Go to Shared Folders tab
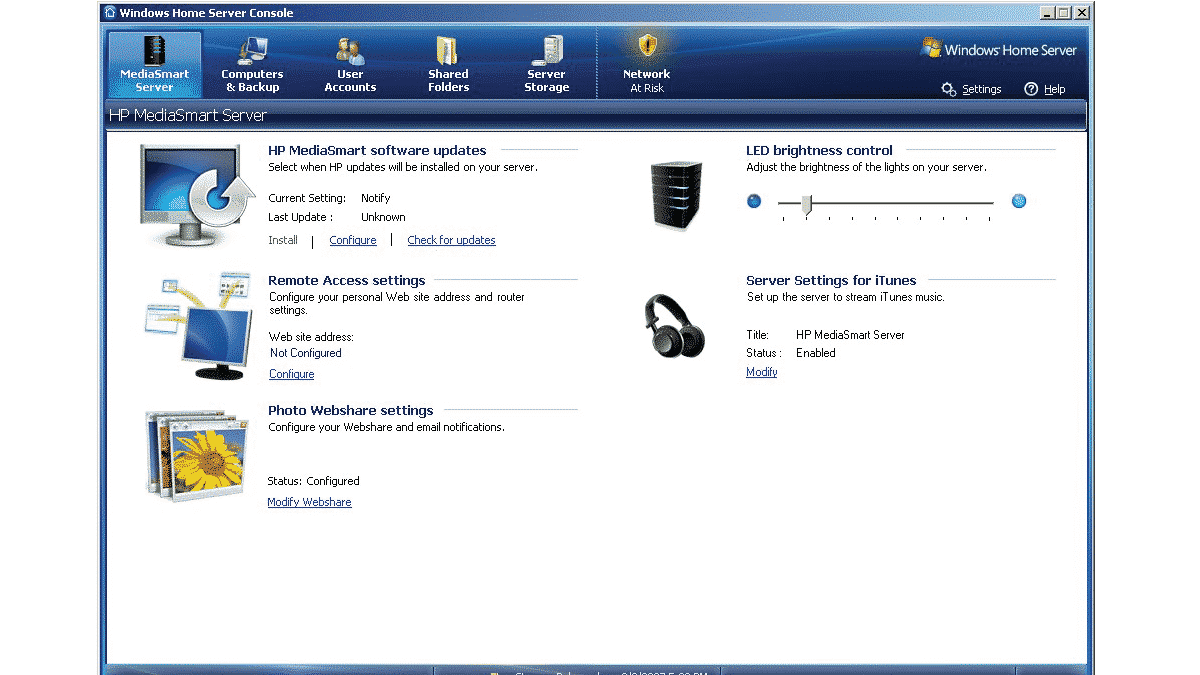 coord(448,65)
